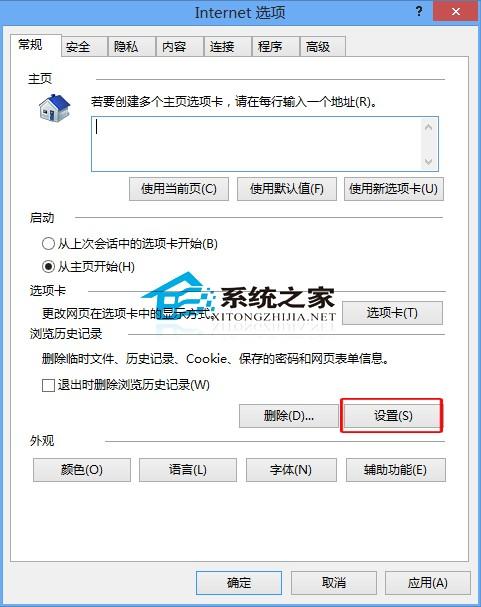Click inside the home page address field
The height and width of the screenshot is (607, 481).
coord(256,144)
